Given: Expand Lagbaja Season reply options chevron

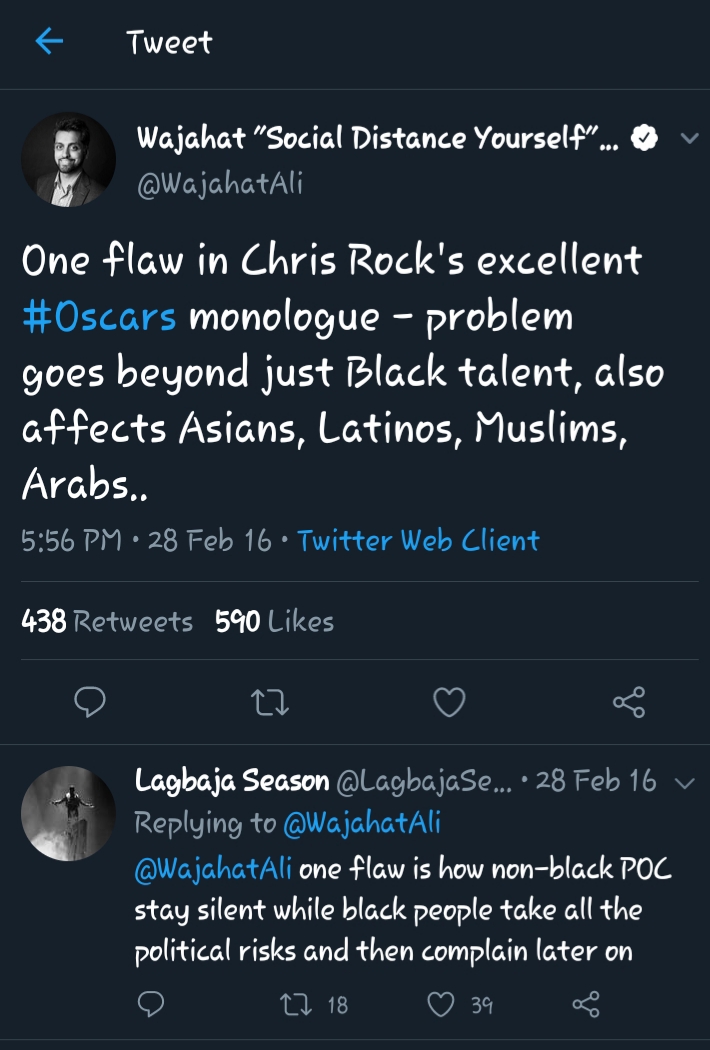Looking at the screenshot, I should [x=685, y=782].
